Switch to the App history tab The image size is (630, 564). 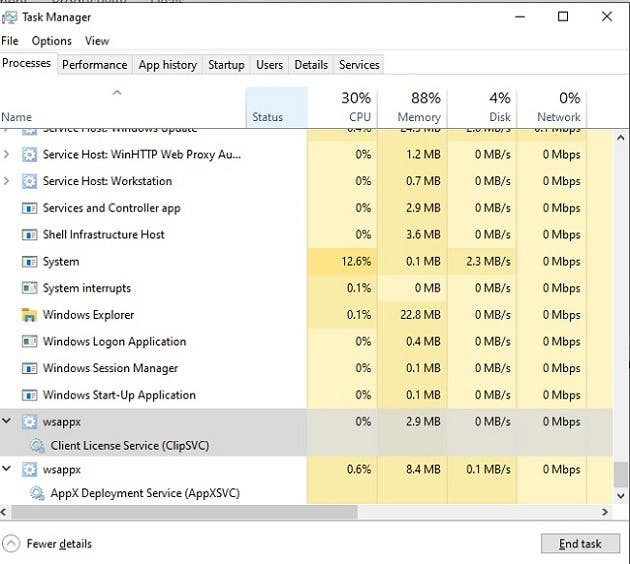tap(168, 65)
